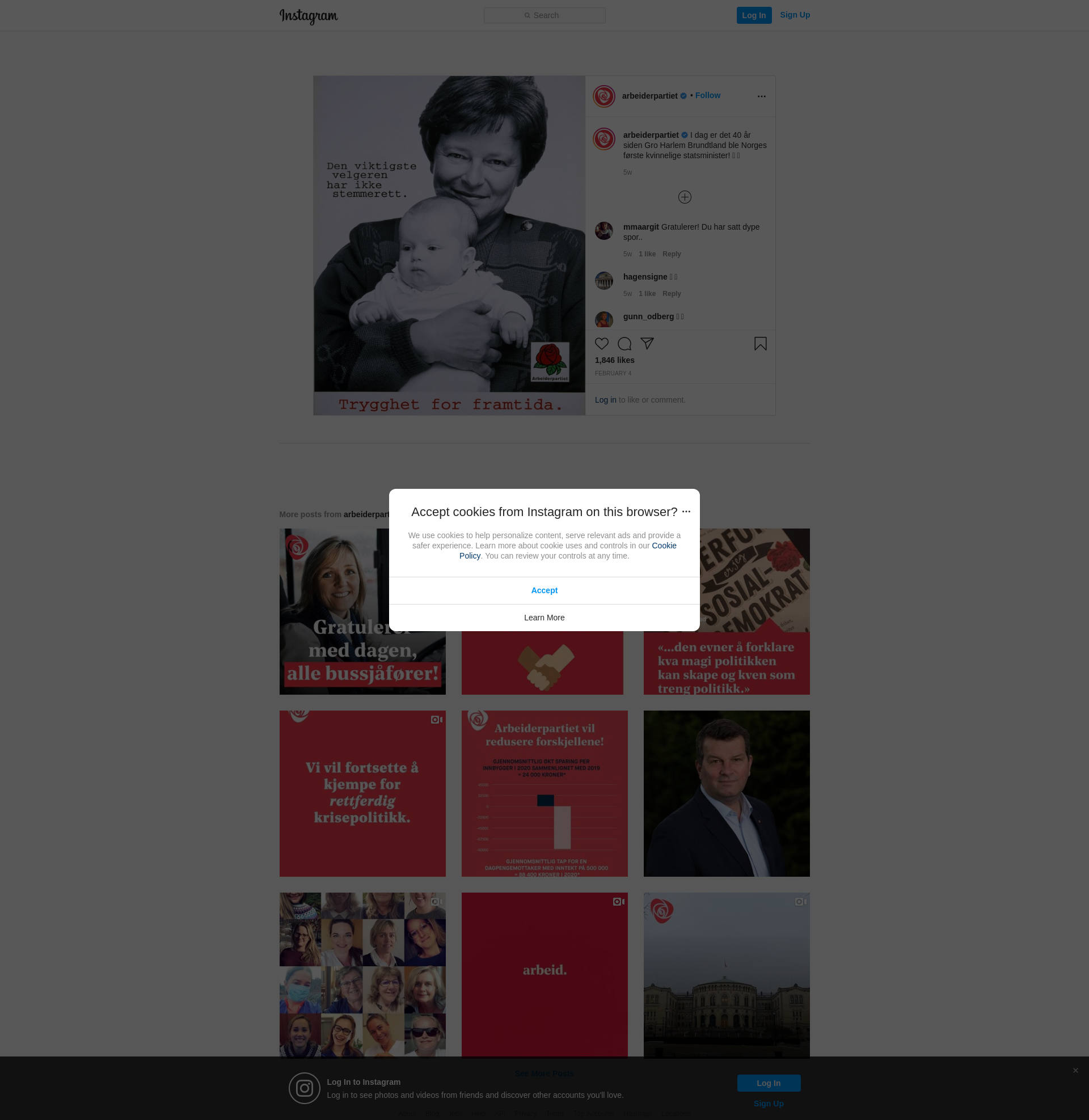Image resolution: width=1089 pixels, height=1120 pixels.
Task: Open post options three-dot menu
Action: point(761,96)
